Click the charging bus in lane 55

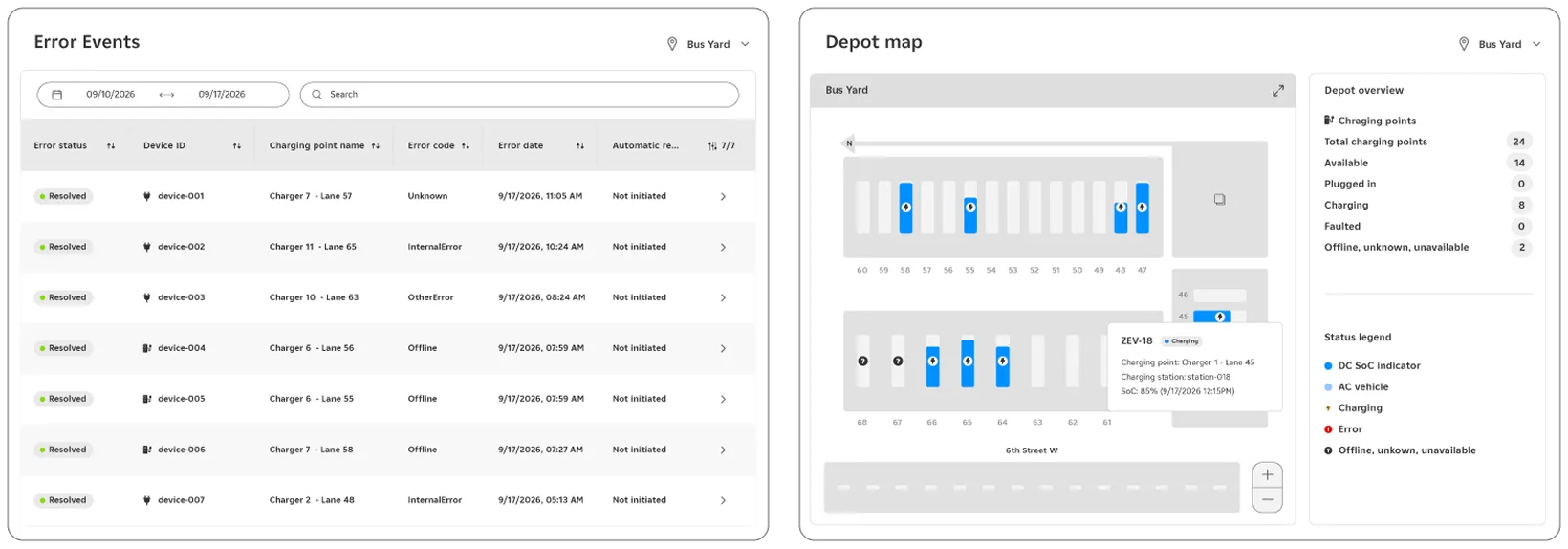pos(970,208)
